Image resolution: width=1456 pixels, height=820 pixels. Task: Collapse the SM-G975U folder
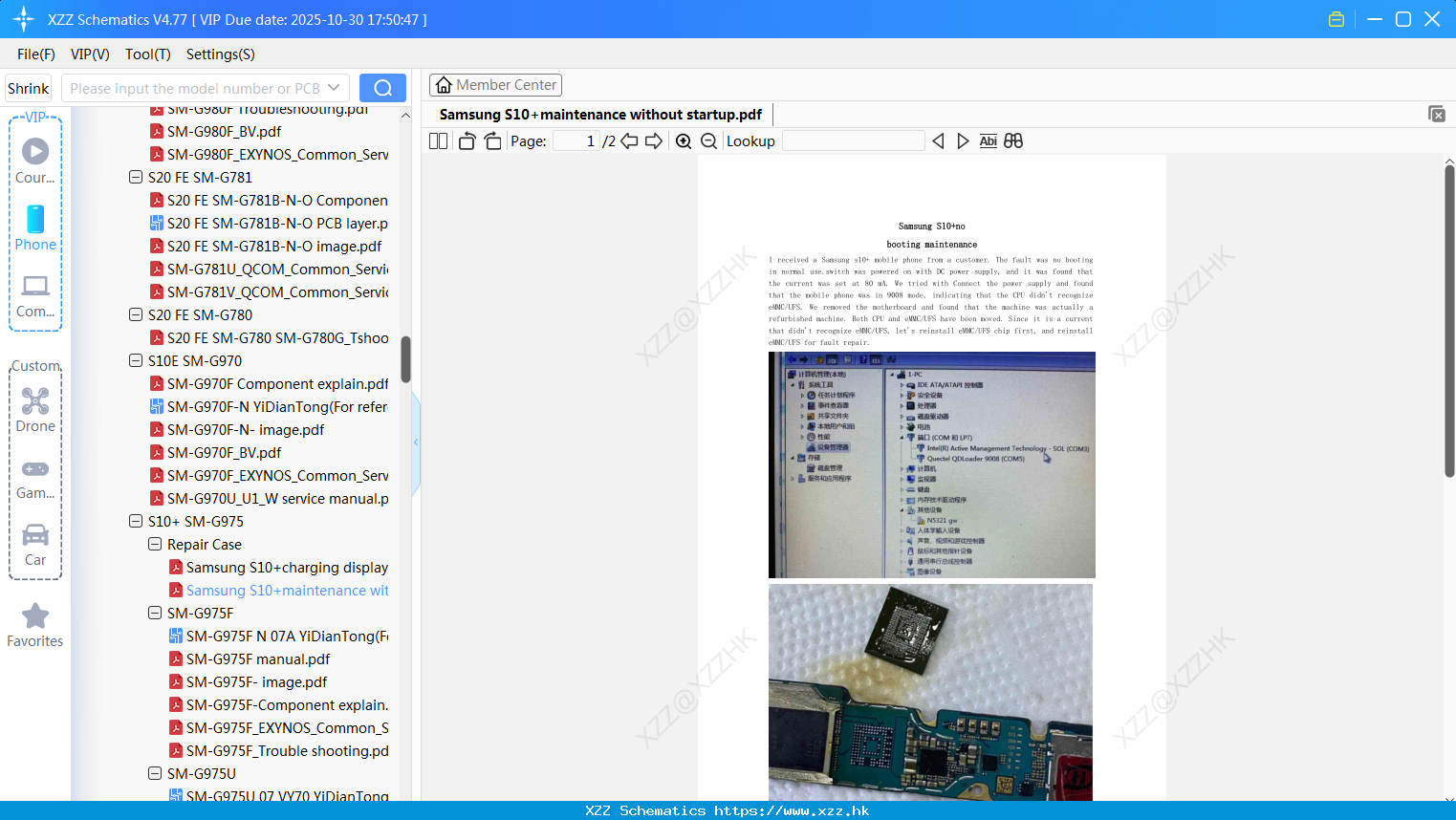(155, 773)
